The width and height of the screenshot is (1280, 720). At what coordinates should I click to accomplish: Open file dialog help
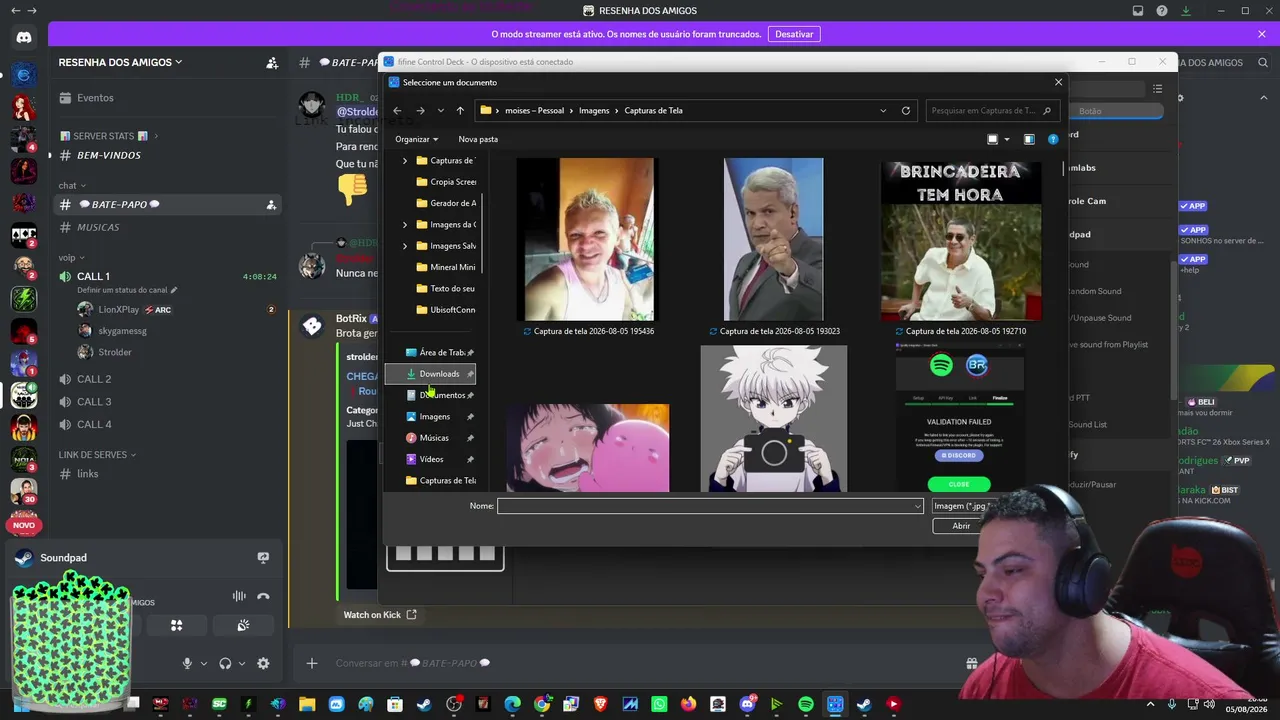click(x=1053, y=140)
